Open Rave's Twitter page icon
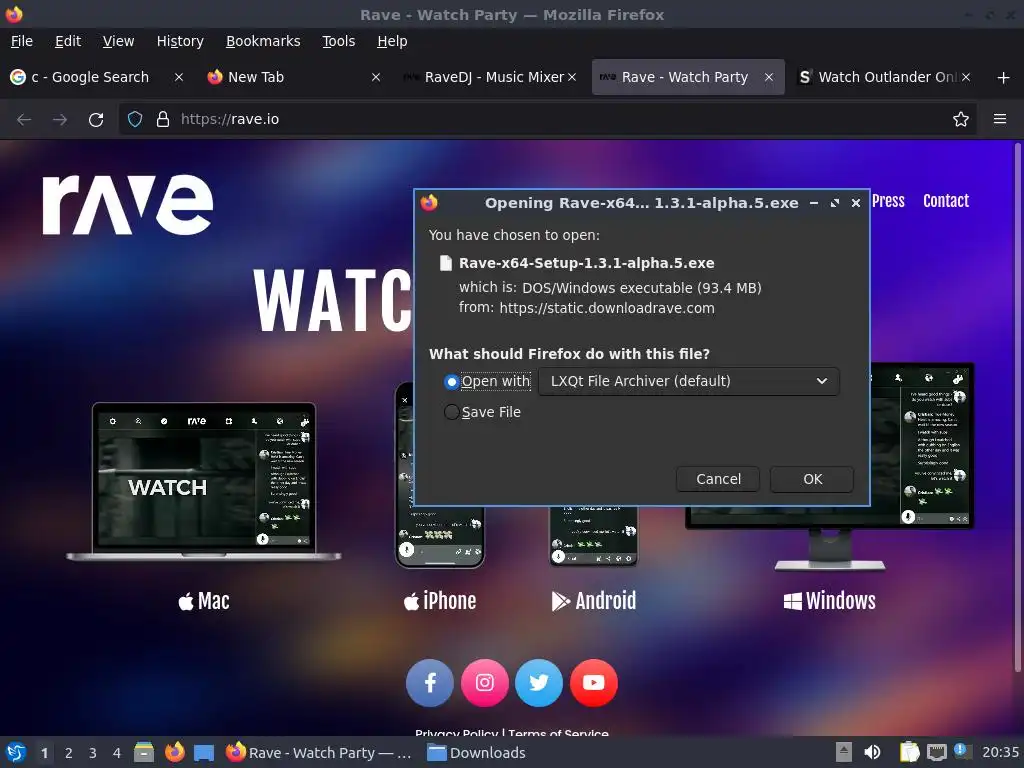 pos(539,683)
